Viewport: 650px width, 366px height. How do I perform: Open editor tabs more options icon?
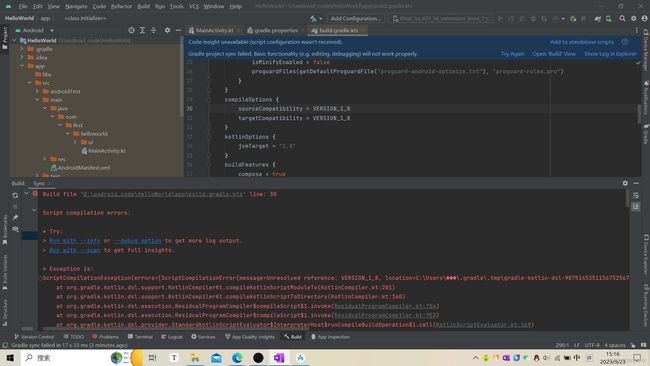[x=636, y=30]
